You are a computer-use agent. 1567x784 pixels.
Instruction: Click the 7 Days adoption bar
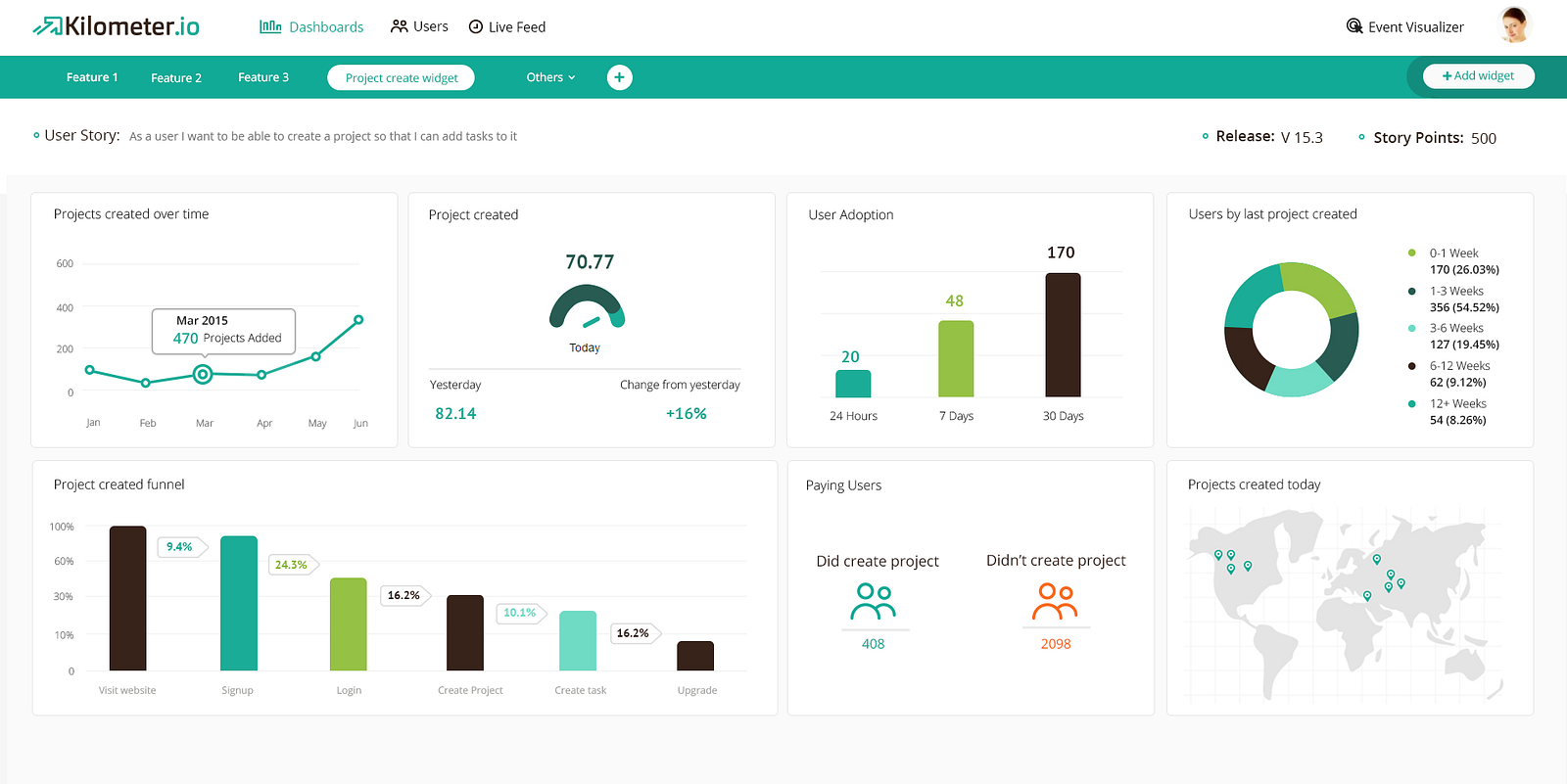tap(956, 359)
